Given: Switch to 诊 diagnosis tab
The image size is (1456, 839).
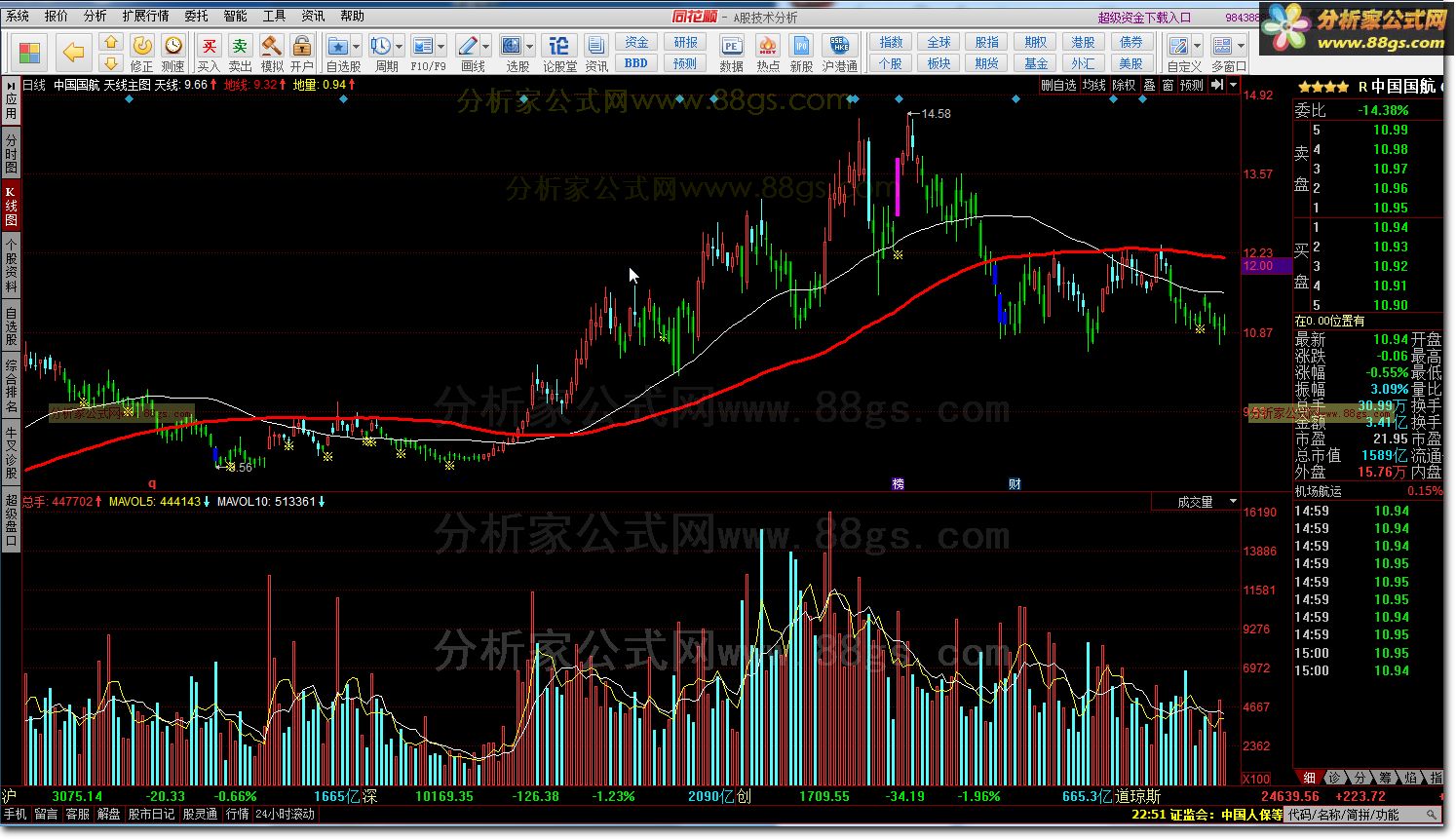Looking at the screenshot, I should [1334, 778].
